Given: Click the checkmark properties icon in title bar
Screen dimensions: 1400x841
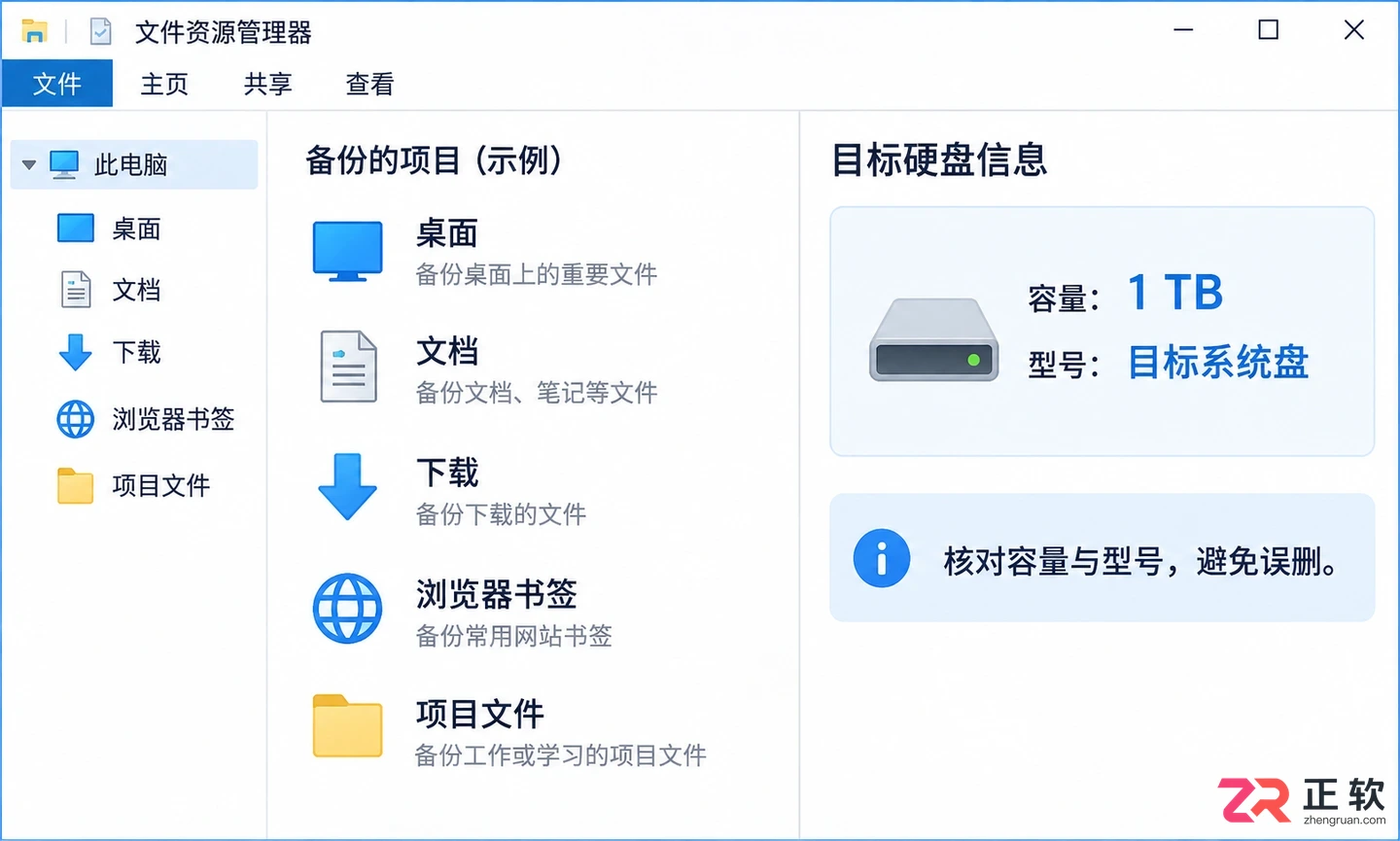Looking at the screenshot, I should (101, 31).
